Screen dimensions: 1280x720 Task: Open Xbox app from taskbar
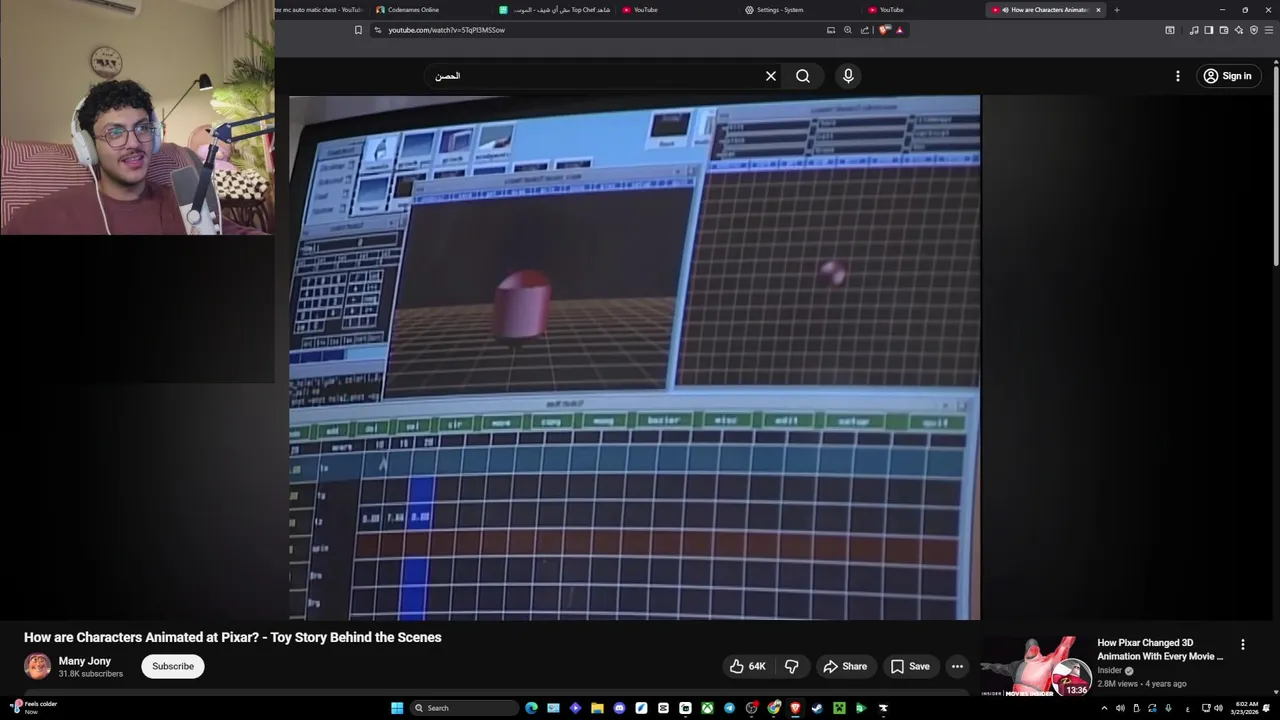click(707, 708)
